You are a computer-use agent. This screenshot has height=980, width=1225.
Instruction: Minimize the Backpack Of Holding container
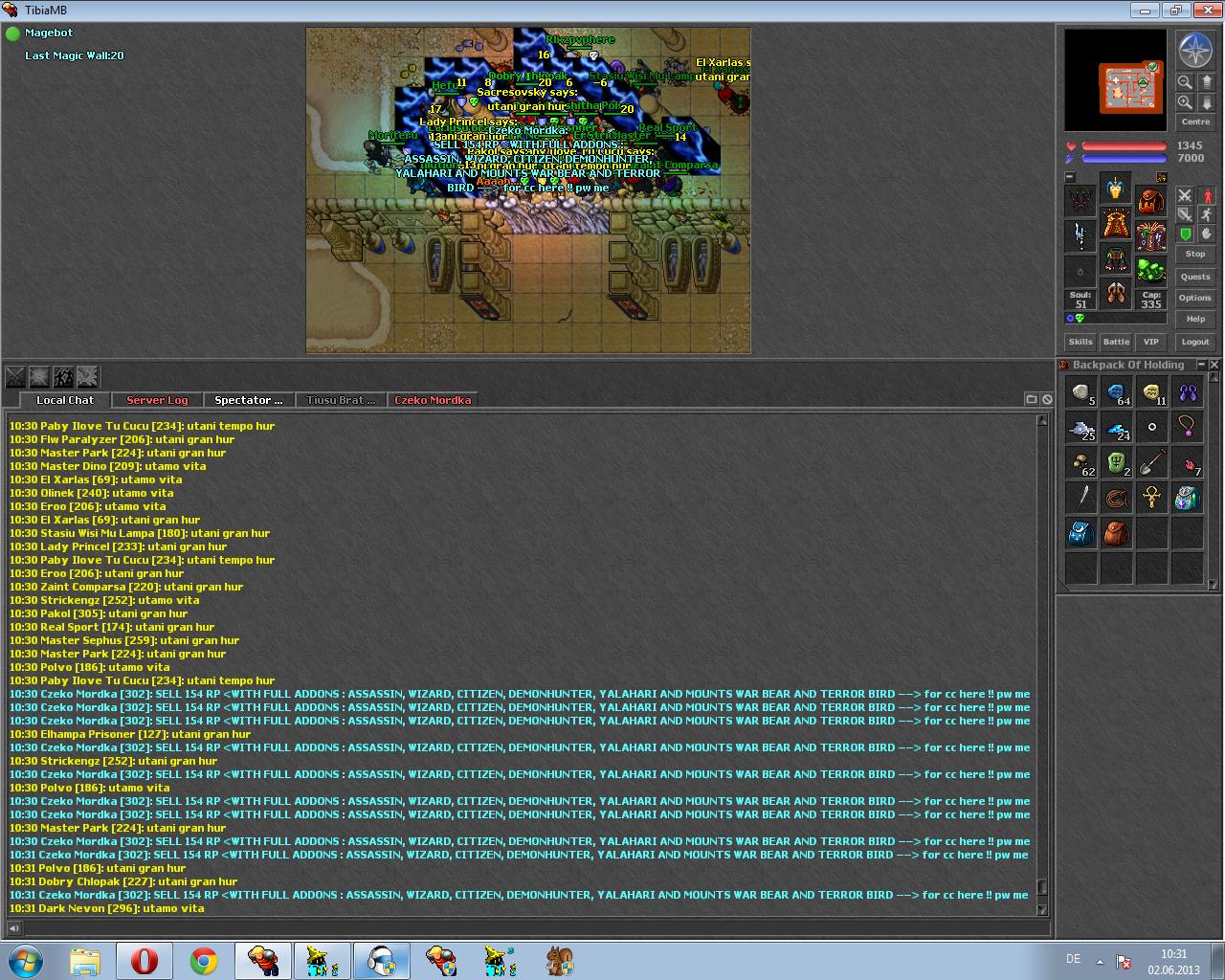1201,365
